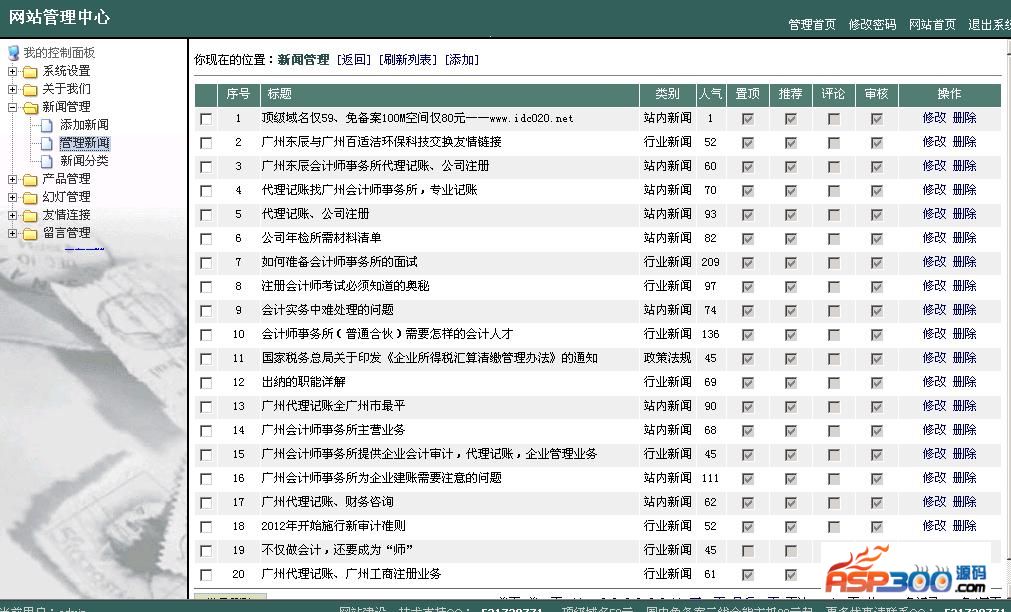Image resolution: width=1011 pixels, height=612 pixels.
Task: Select 管理新闻 in the sidebar tree
Action: 84,143
